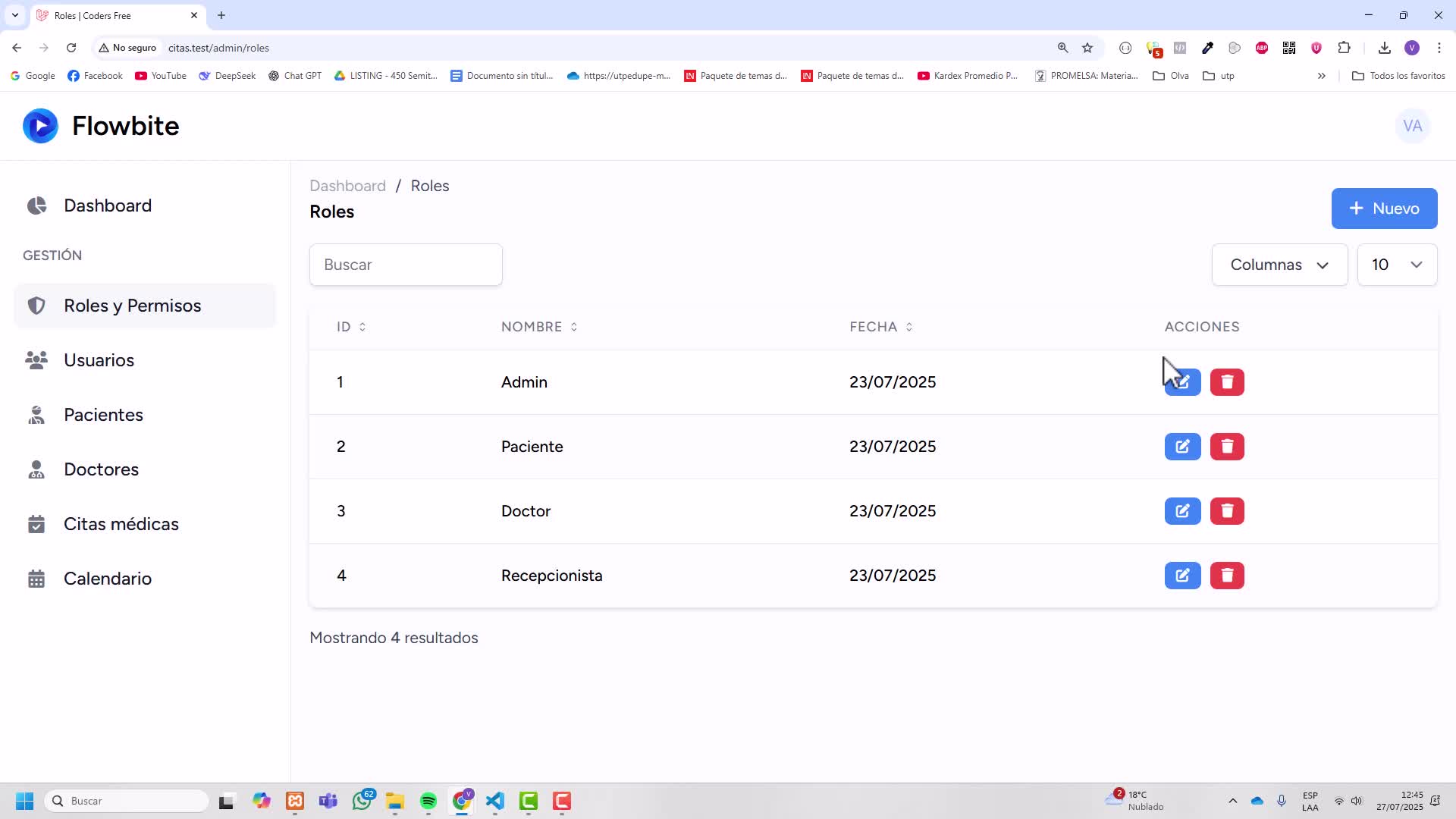Screen dimensions: 1456x819
Task: Open the DeepSeek bookmark
Action: 227,76
